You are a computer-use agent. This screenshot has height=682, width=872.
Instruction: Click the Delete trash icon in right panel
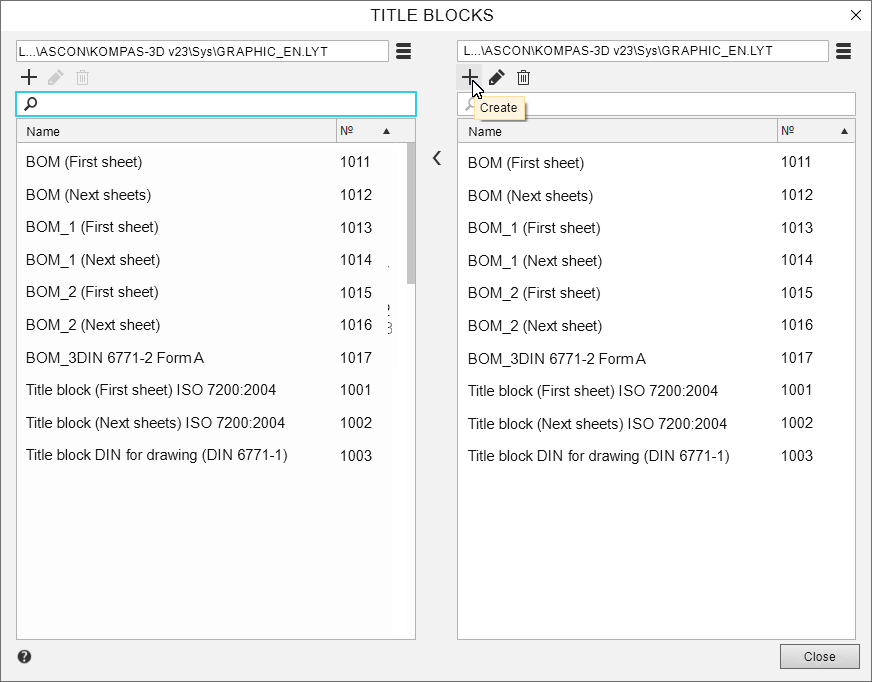click(x=523, y=77)
